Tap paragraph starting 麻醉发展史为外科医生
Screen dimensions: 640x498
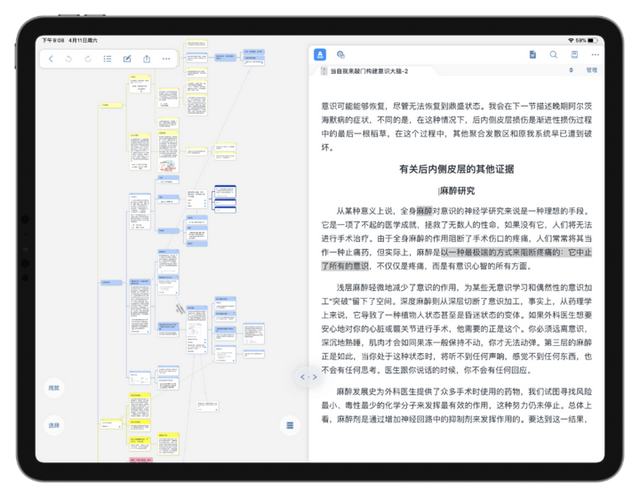coord(456,405)
